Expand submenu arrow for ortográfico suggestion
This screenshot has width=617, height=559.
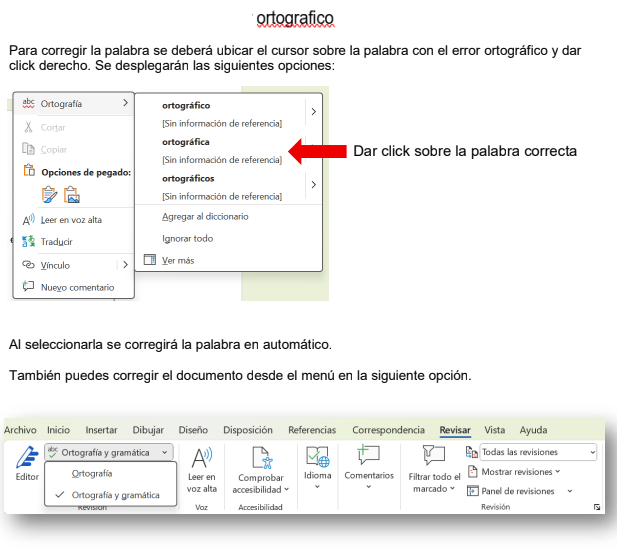pos(314,112)
